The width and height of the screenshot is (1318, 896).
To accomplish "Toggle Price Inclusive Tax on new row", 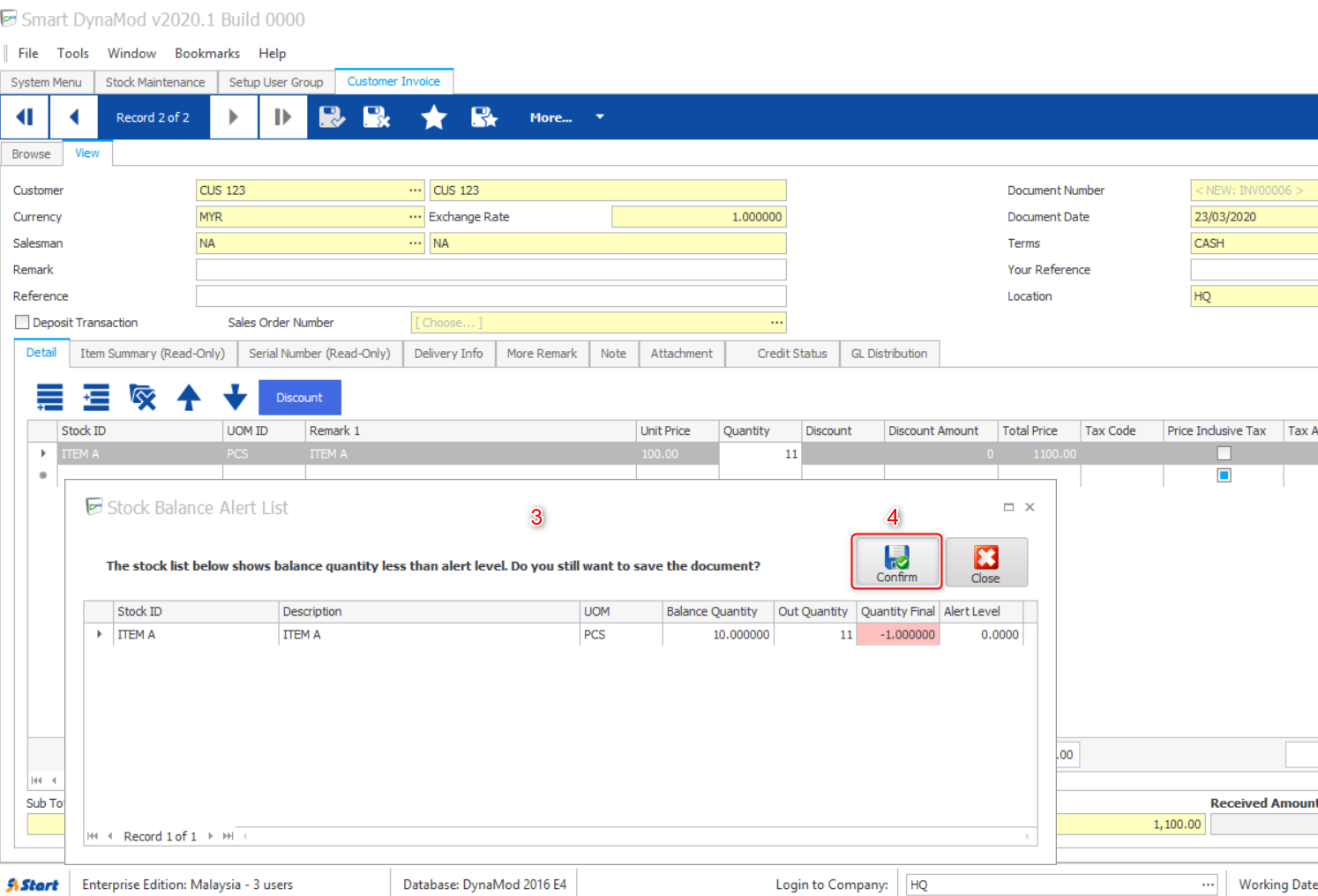I will click(x=1224, y=475).
